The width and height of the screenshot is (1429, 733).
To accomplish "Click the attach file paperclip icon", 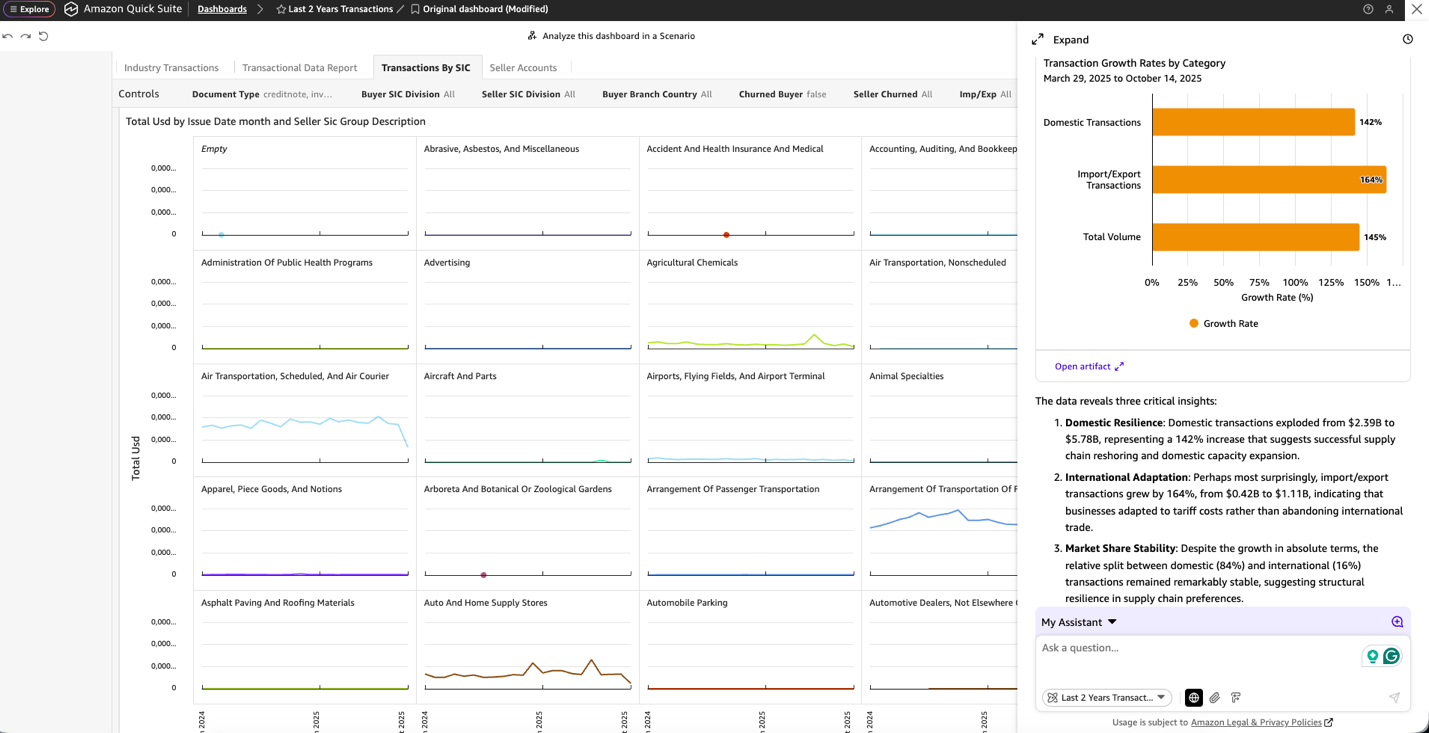I will click(1215, 698).
